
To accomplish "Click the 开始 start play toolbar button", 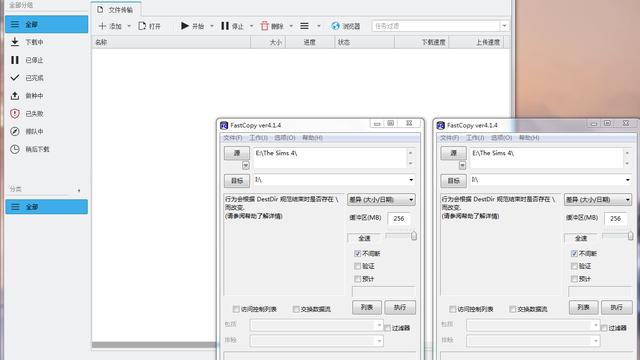I will point(192,26).
